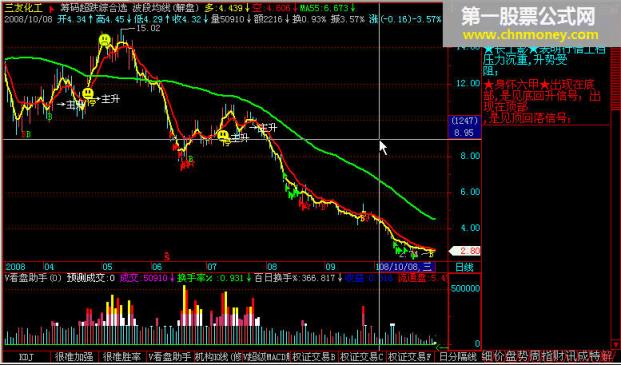The image size is (621, 365).
Task: Click the 多:4.439 value in header
Action: pos(224,8)
